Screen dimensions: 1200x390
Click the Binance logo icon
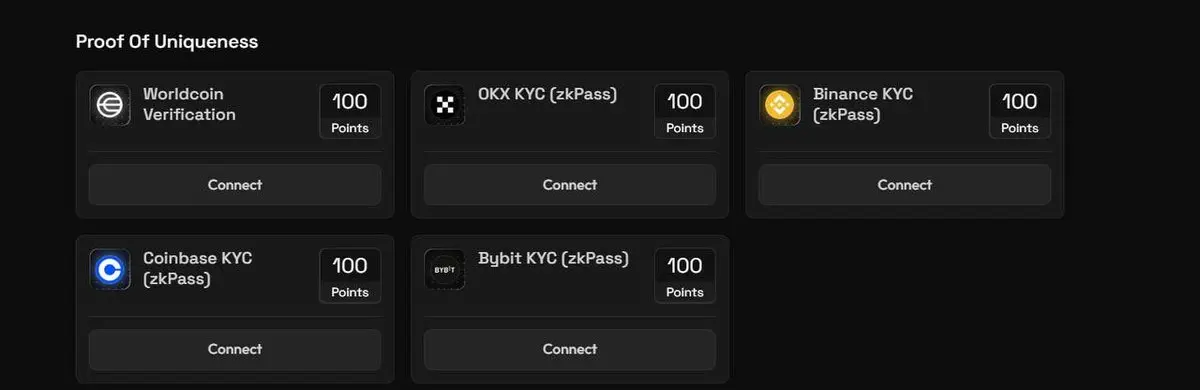click(x=780, y=105)
